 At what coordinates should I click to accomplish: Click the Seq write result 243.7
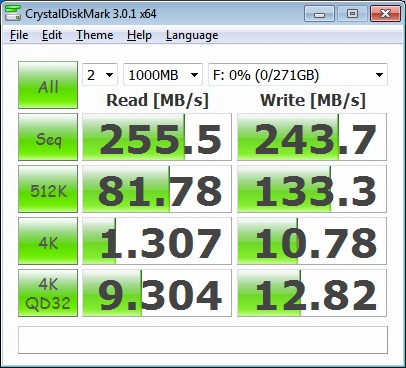(x=312, y=137)
